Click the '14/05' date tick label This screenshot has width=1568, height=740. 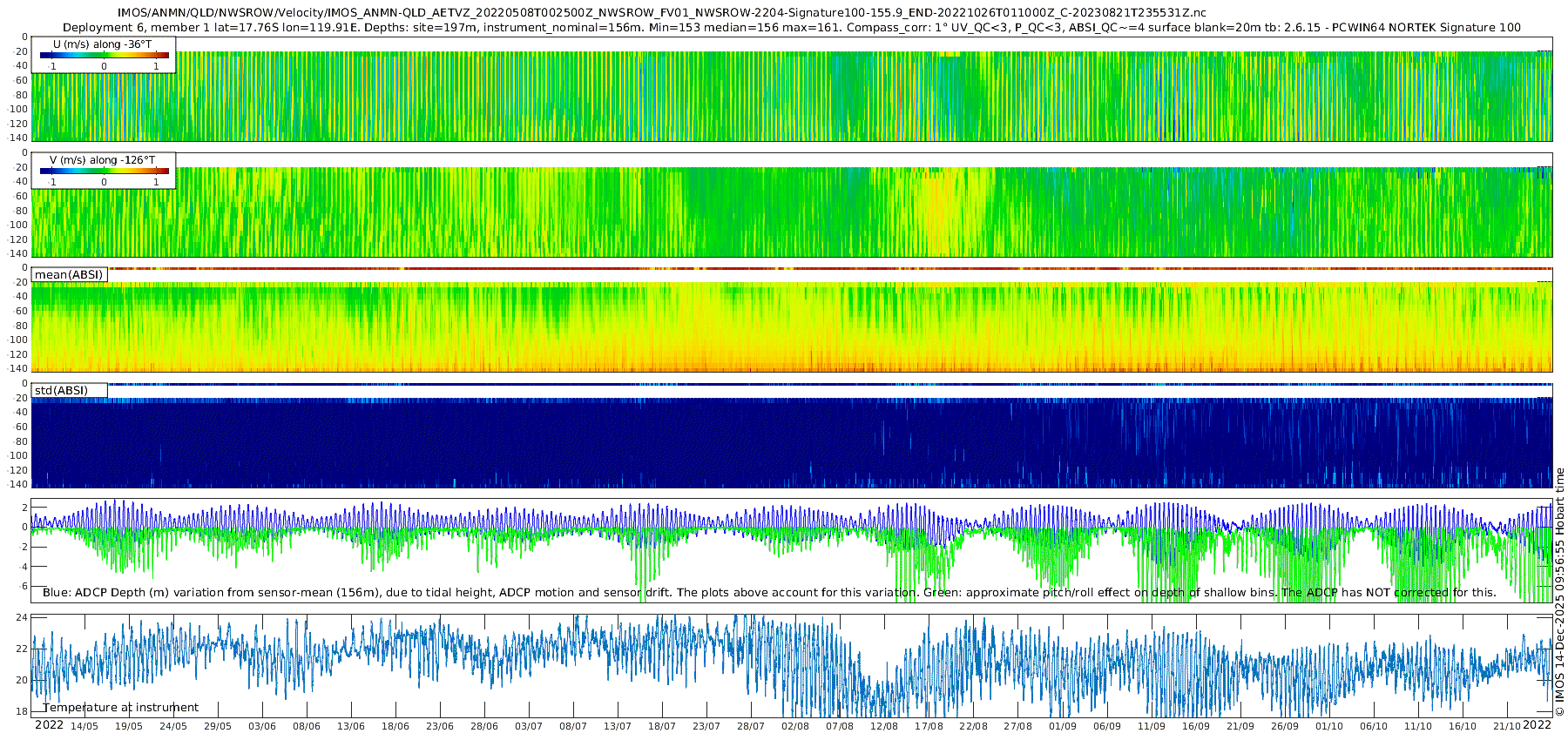pos(84,726)
